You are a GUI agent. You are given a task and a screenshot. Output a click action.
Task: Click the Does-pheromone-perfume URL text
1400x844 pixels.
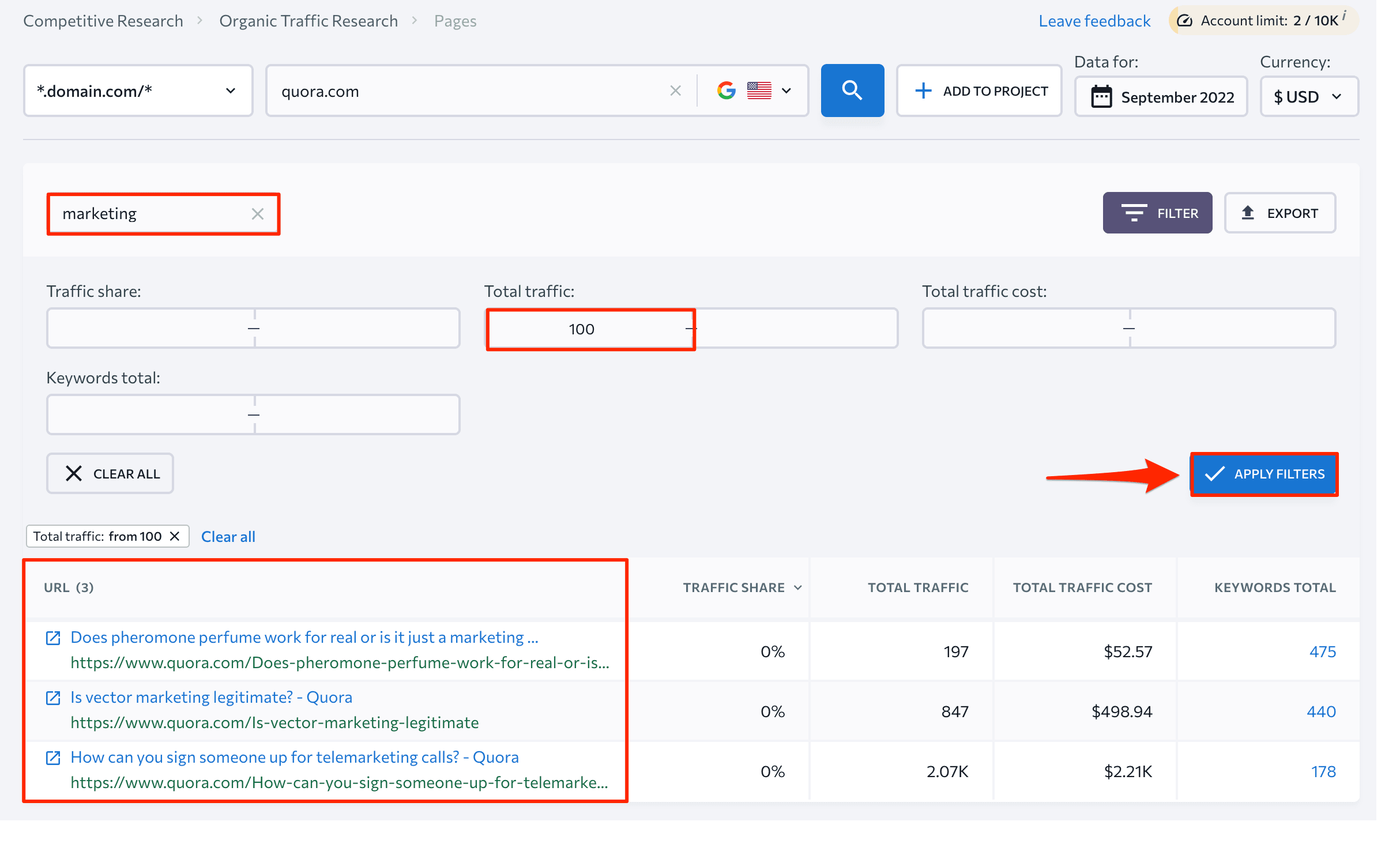pyautogui.click(x=340, y=662)
